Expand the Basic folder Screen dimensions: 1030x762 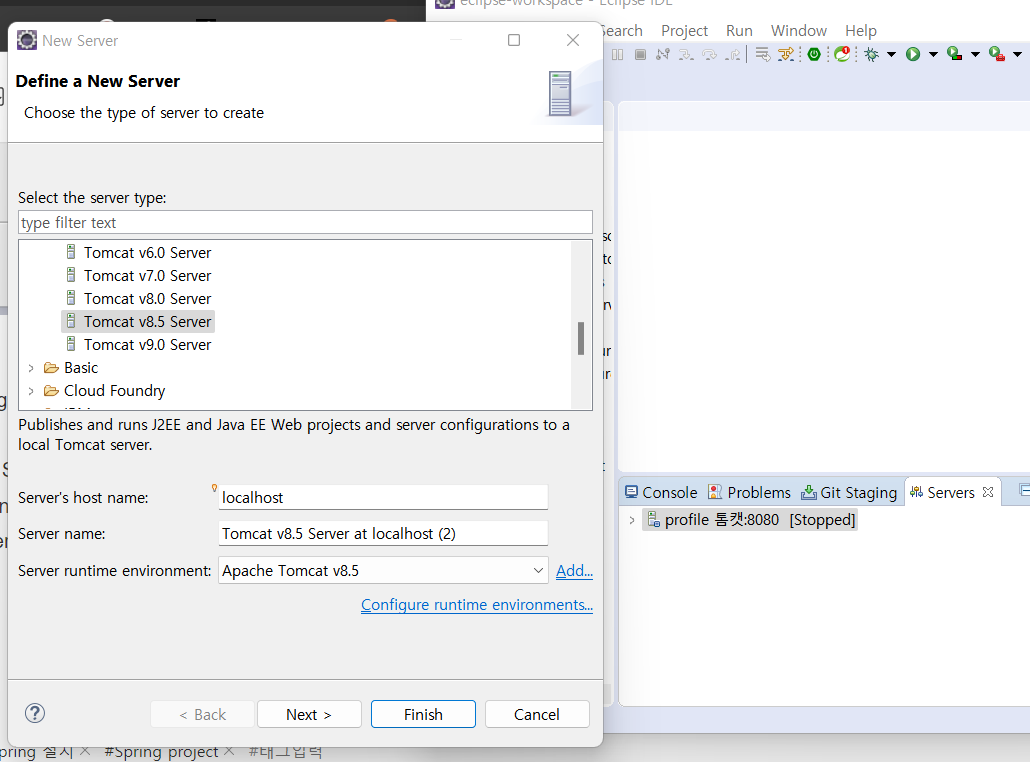(x=31, y=368)
